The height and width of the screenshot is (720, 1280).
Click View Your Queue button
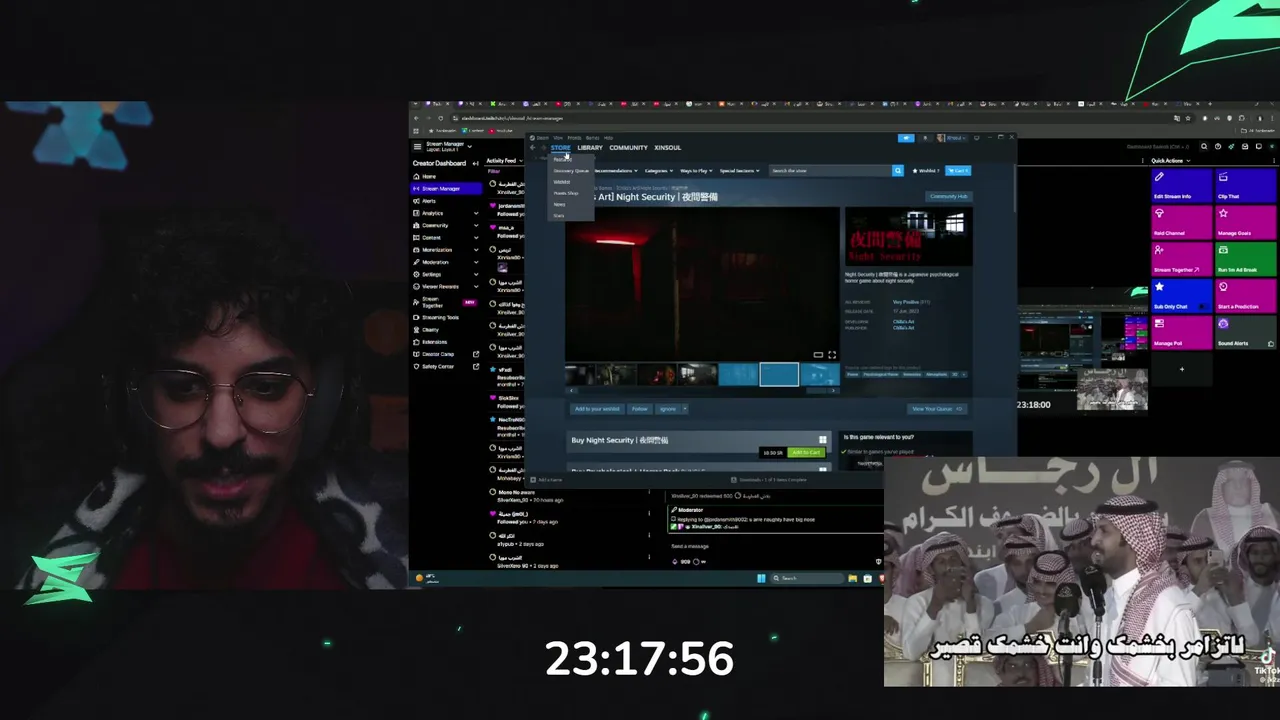936,409
